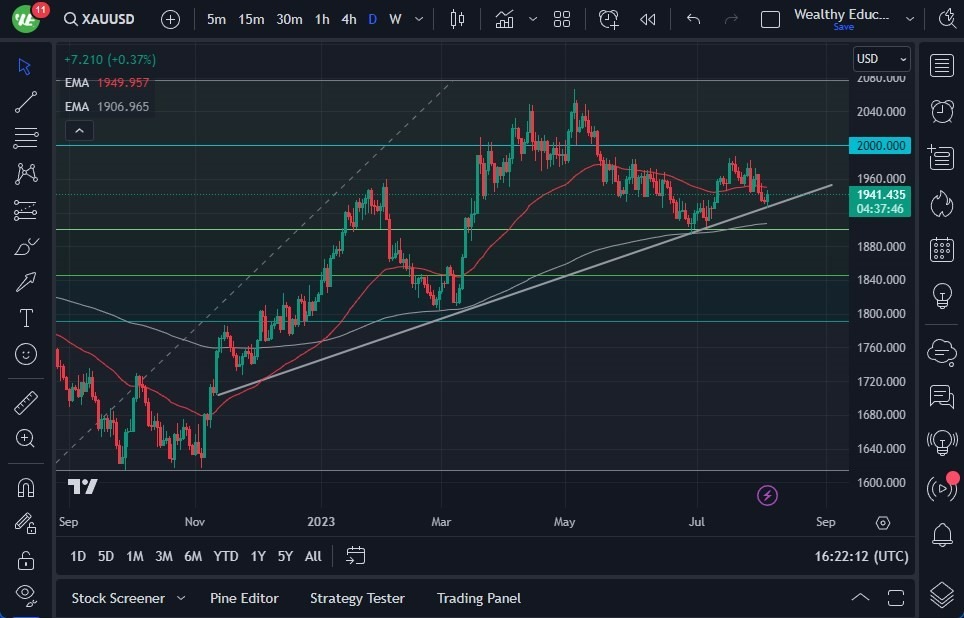Image resolution: width=964 pixels, height=618 pixels.
Task: Open the USD currency dropdown
Action: point(881,58)
